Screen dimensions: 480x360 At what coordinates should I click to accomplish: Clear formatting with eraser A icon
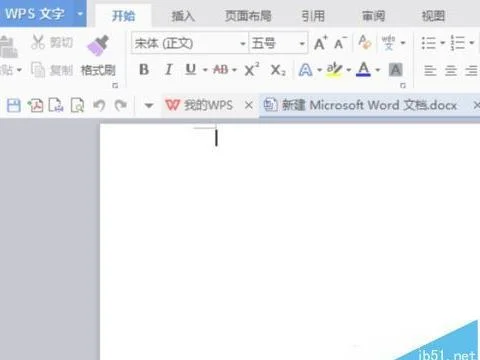tap(365, 42)
